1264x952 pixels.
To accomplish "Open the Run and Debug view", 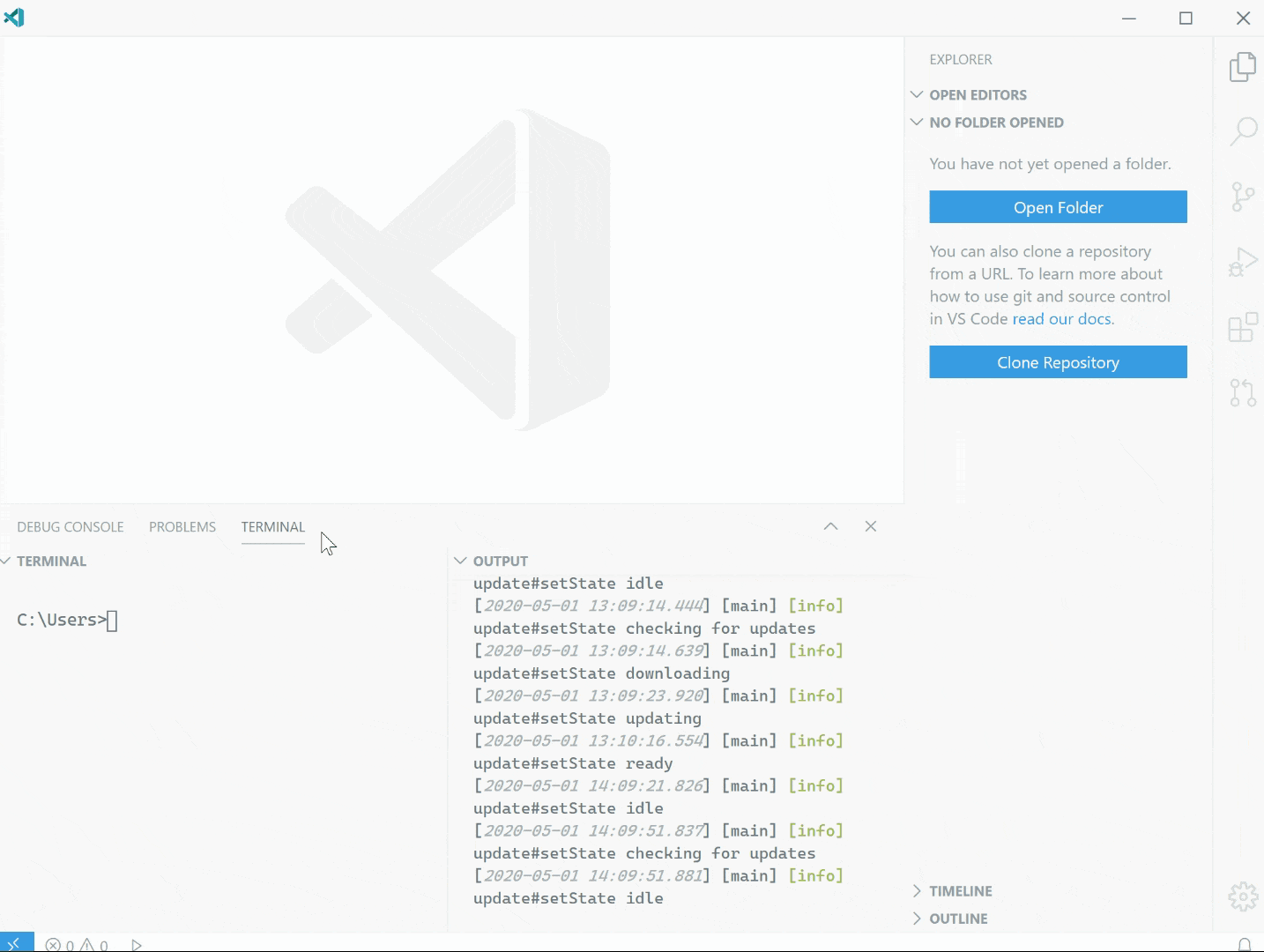I will click(1243, 262).
